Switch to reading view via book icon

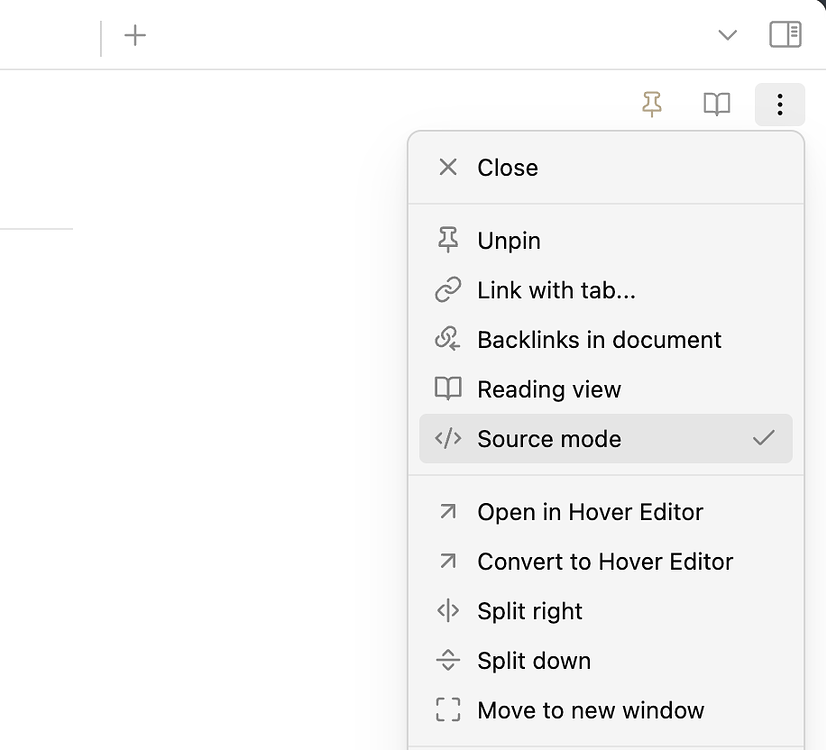(x=717, y=104)
